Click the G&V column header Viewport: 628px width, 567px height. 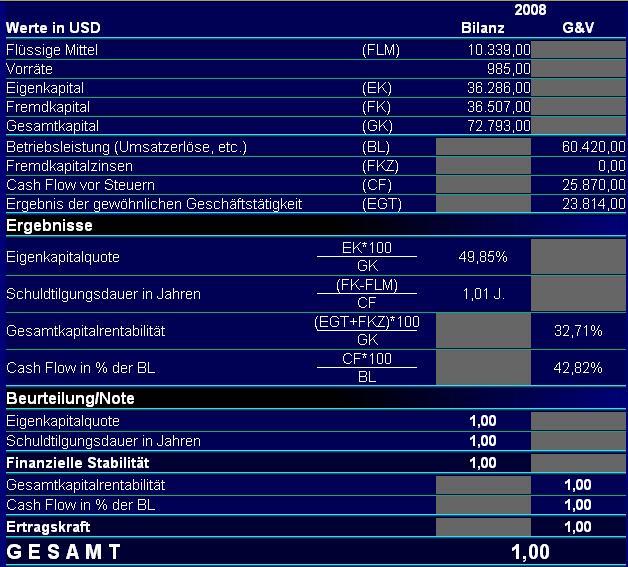pos(578,28)
